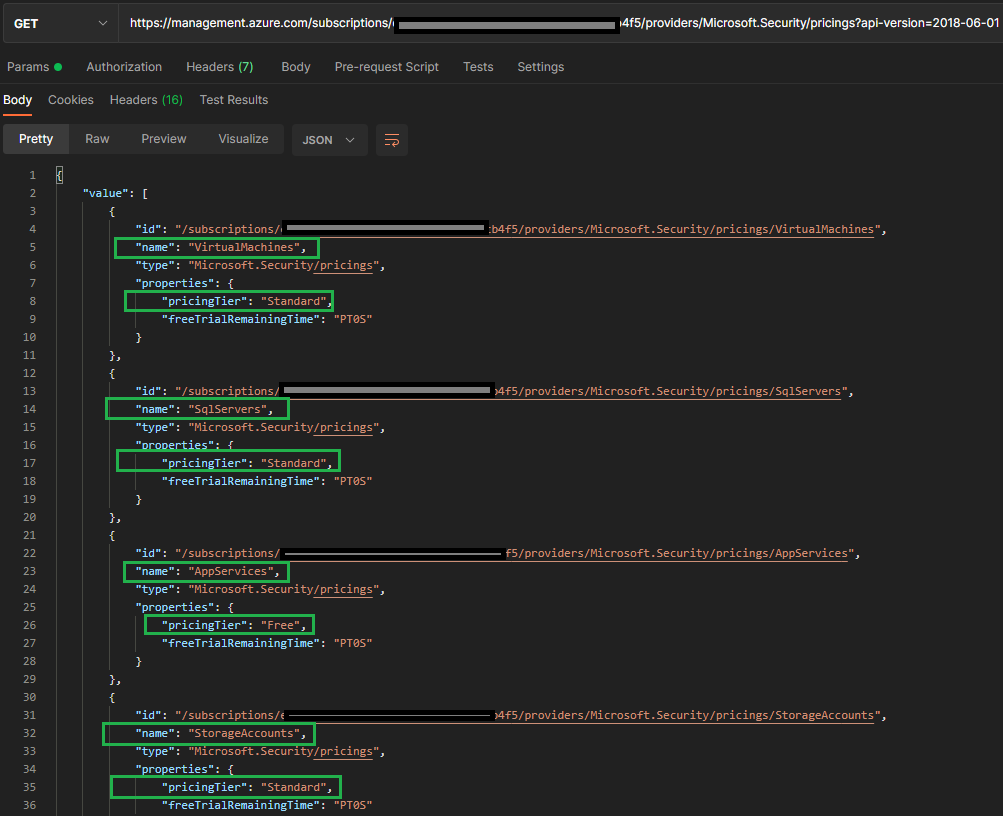Open the Test Results tab
The width and height of the screenshot is (1003, 816).
pos(234,100)
